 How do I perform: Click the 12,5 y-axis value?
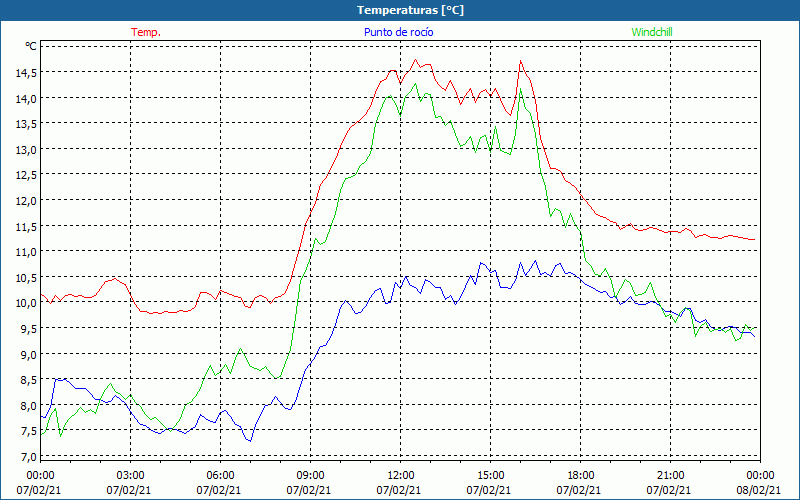tap(26, 175)
